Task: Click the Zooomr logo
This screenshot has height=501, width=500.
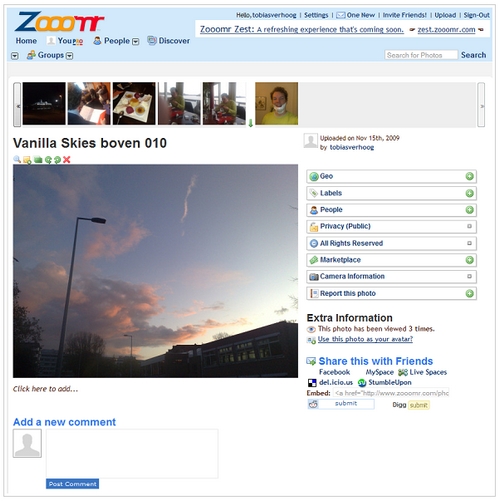Action: 59,22
